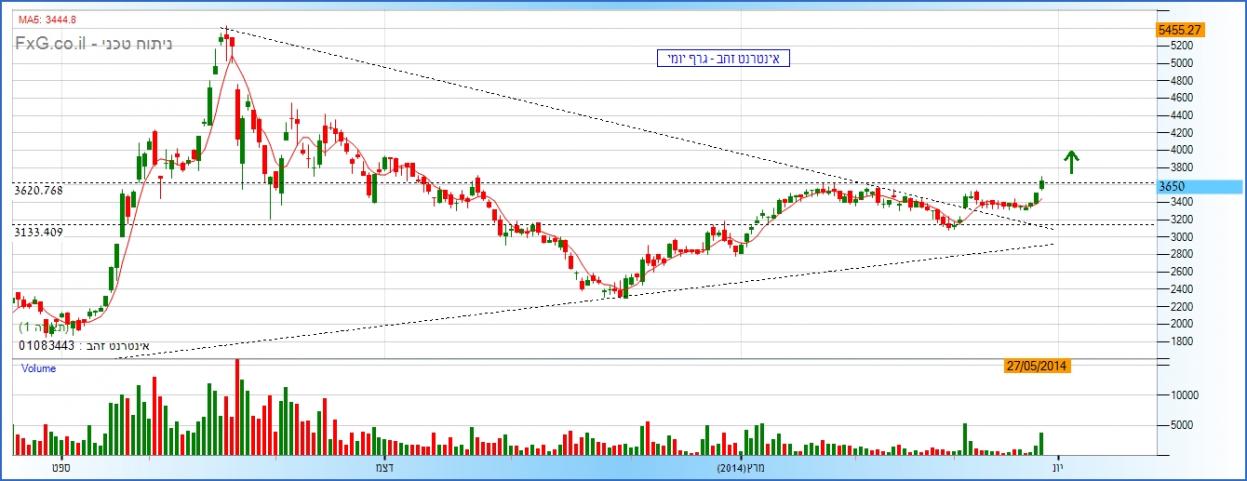Click the blue Volume panel label

[x=38, y=368]
